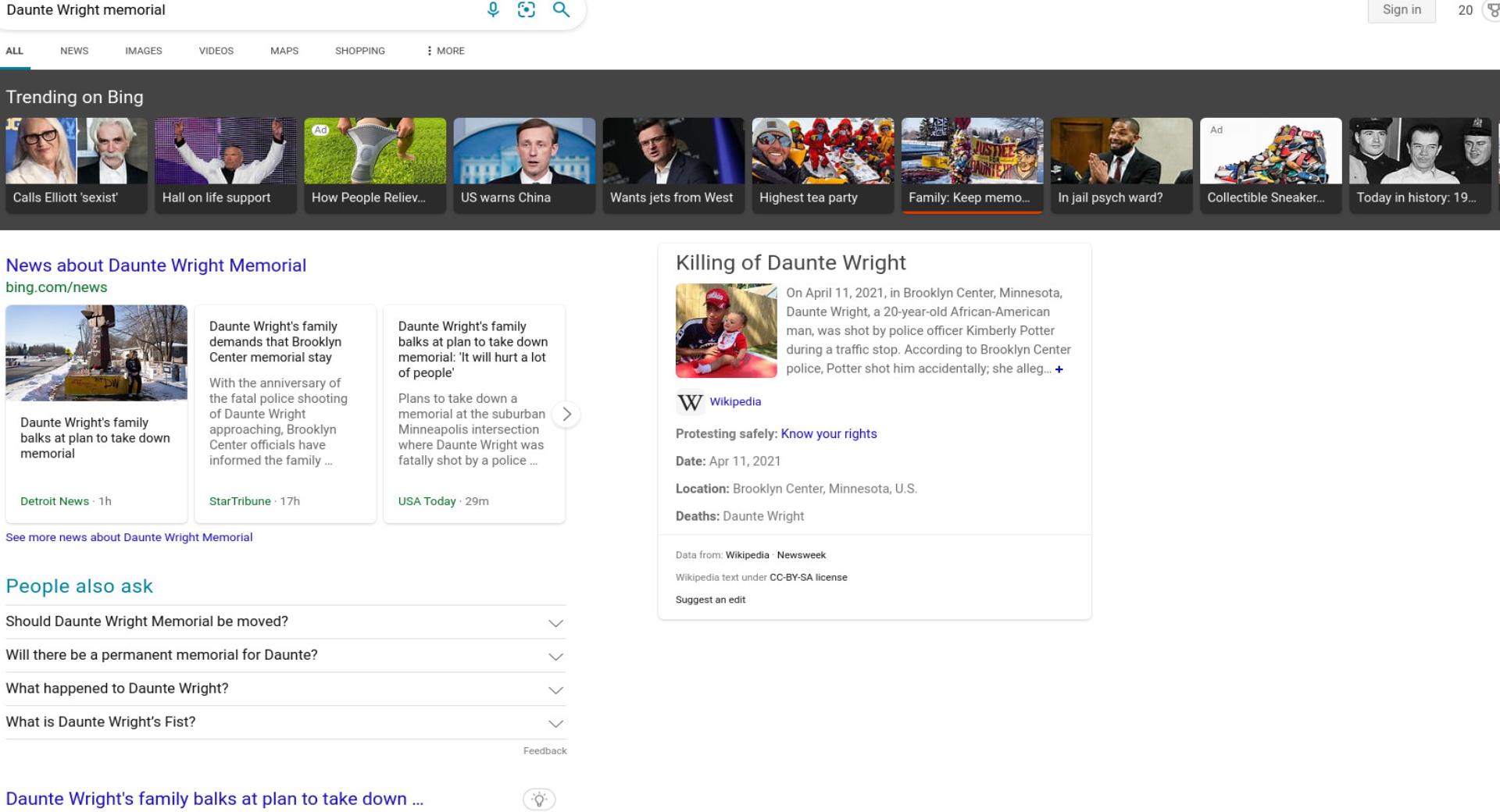Click the search query input field

[238, 10]
